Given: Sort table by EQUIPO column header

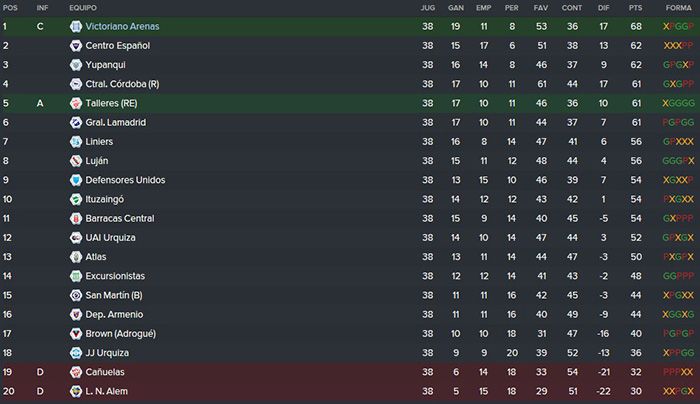Looking at the screenshot, I should coord(83,8).
